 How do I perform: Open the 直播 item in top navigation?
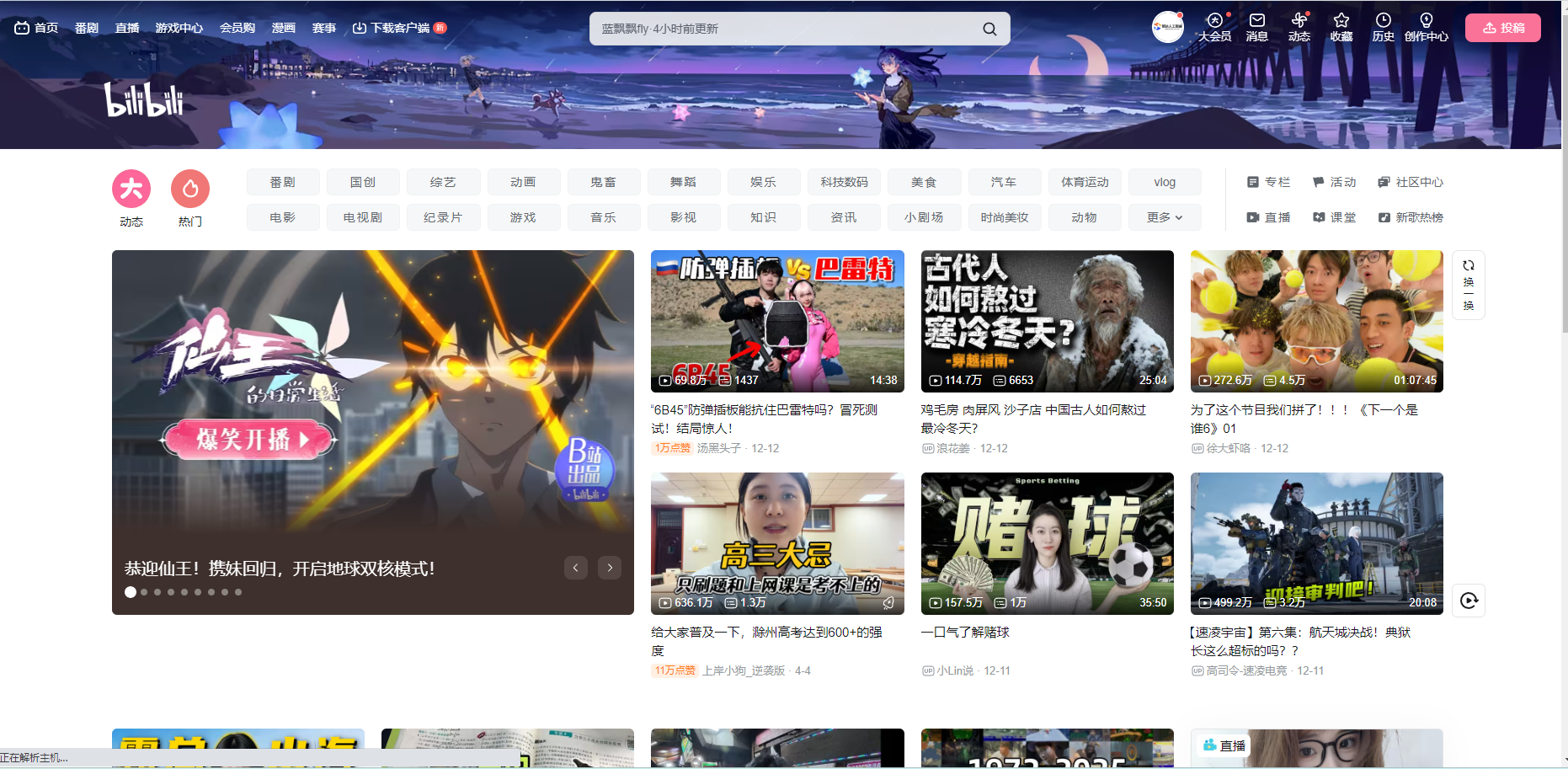point(127,27)
